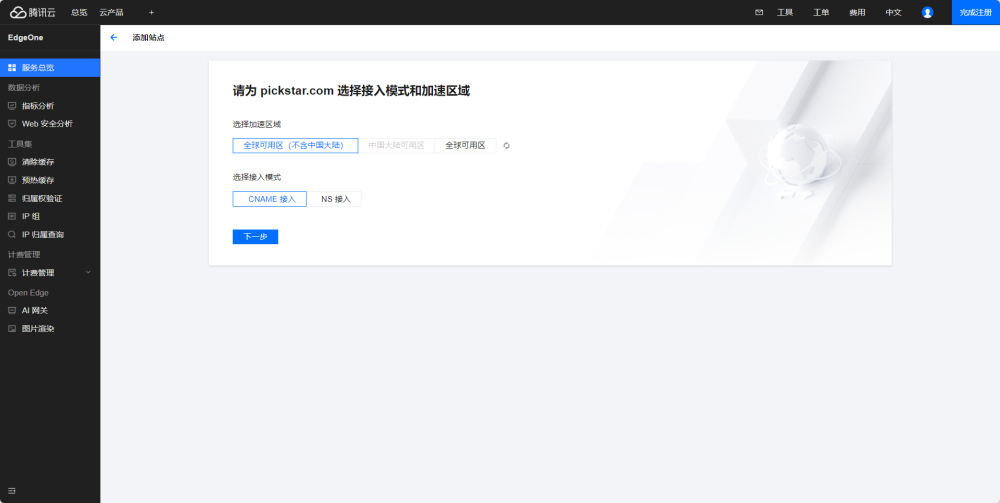The image size is (1000, 503).
Task: Refresh the acceleration region options
Action: [506, 145]
